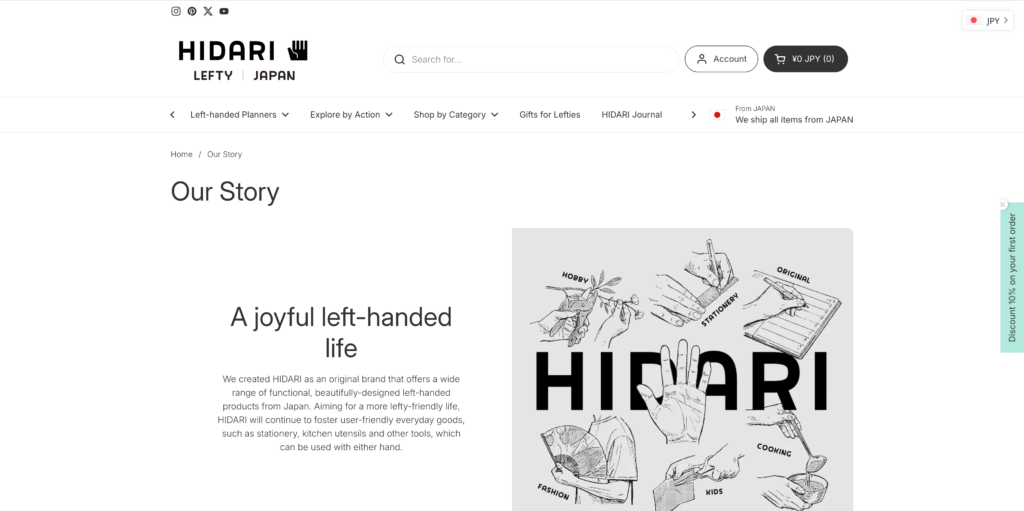Open the JPY currency selector
Viewport: 1024px width, 511px height.
click(988, 20)
